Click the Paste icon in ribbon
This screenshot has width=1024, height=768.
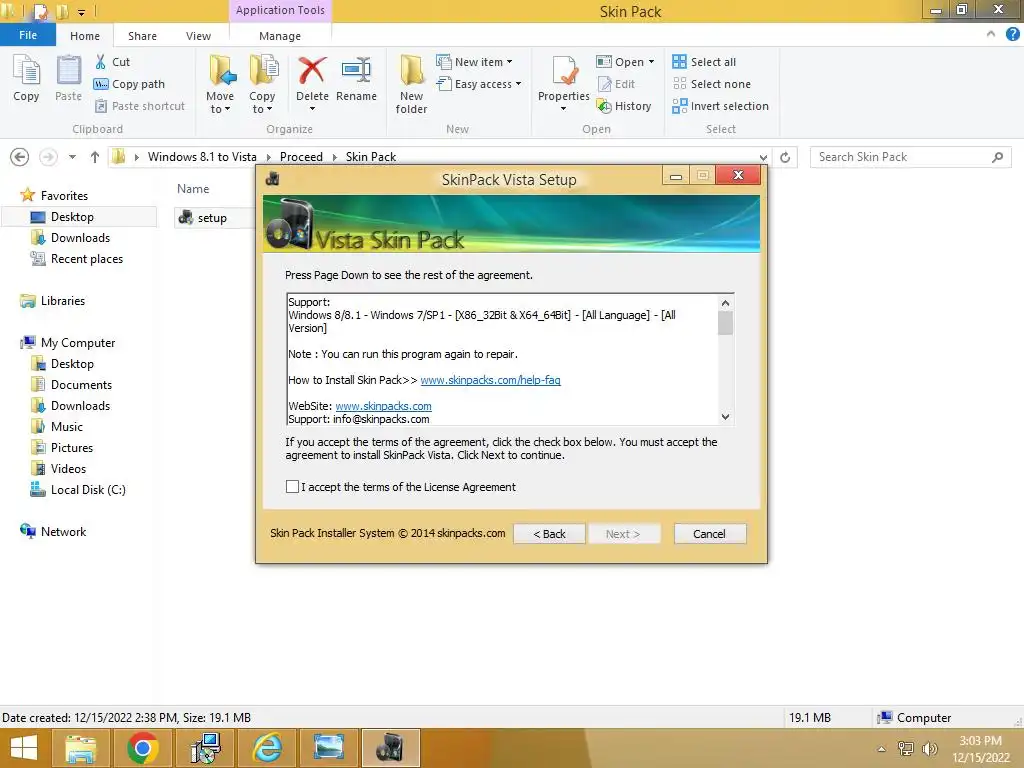[x=68, y=71]
